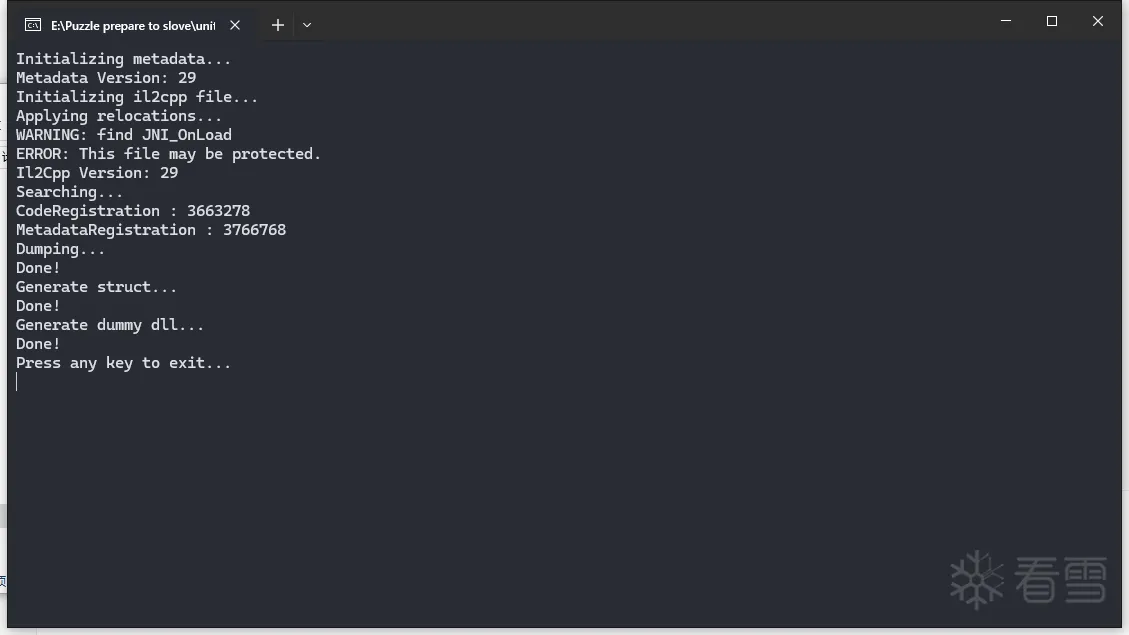The height and width of the screenshot is (635, 1129).
Task: Click the 看雪 watermark text
Action: click(1060, 579)
